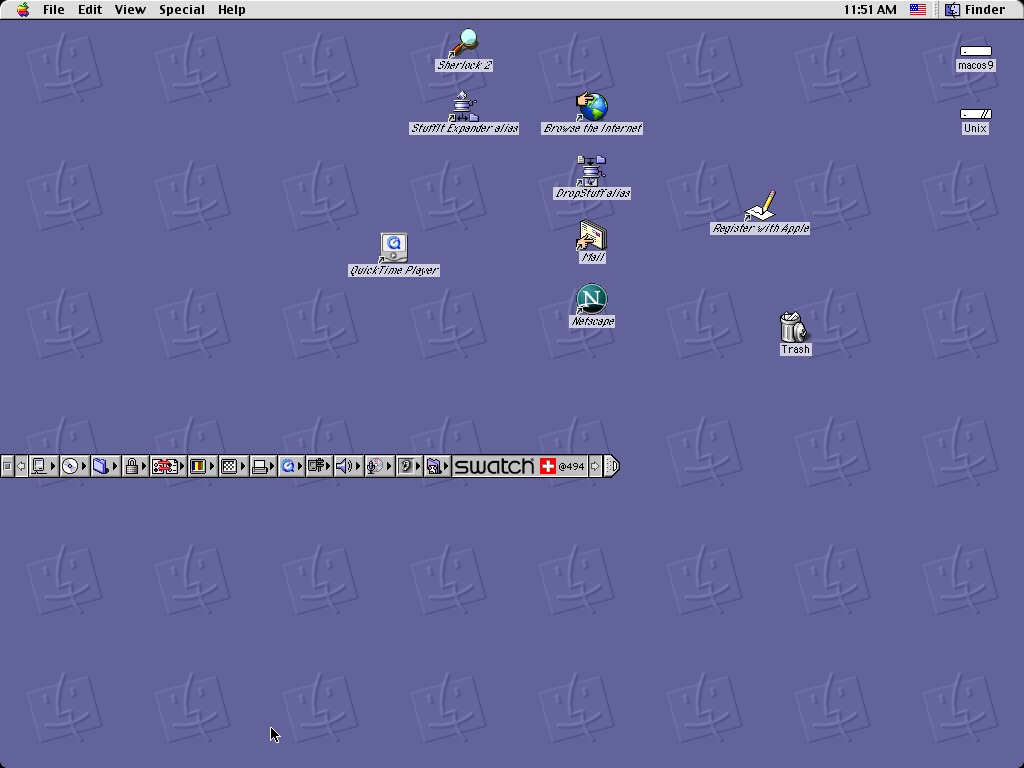Open the Keychain padlock control strip module
This screenshot has width=1024, height=768.
[135, 466]
